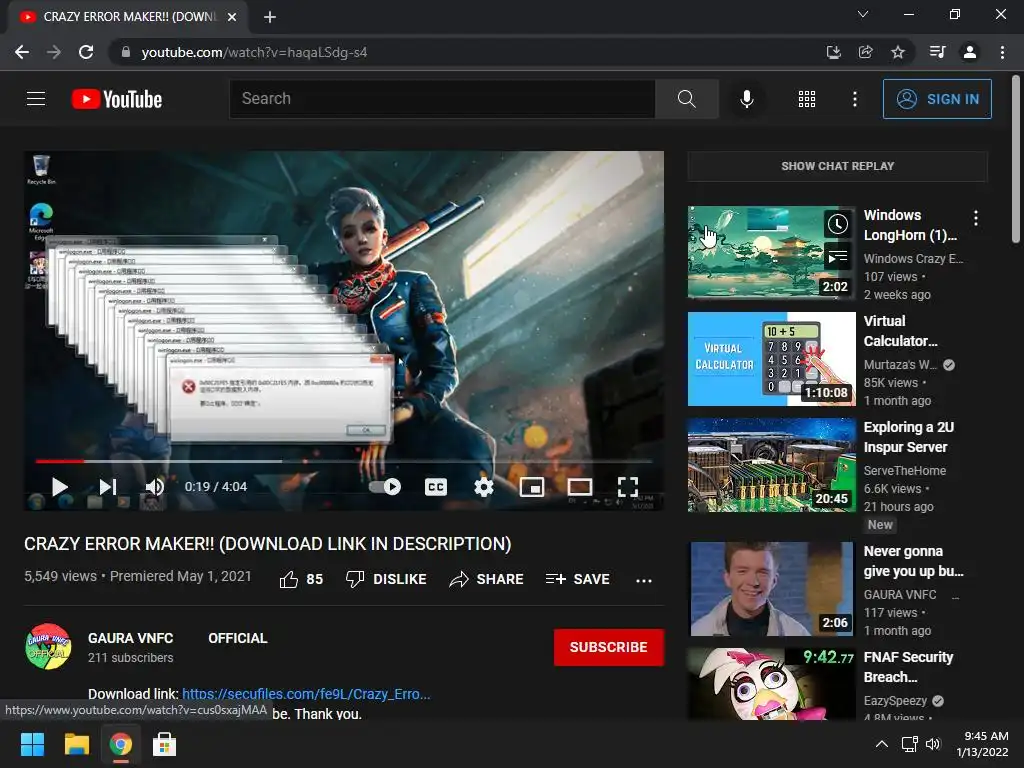The image size is (1024, 768).
Task: Open Virtual Calculator video thumbnail
Action: tap(771, 359)
